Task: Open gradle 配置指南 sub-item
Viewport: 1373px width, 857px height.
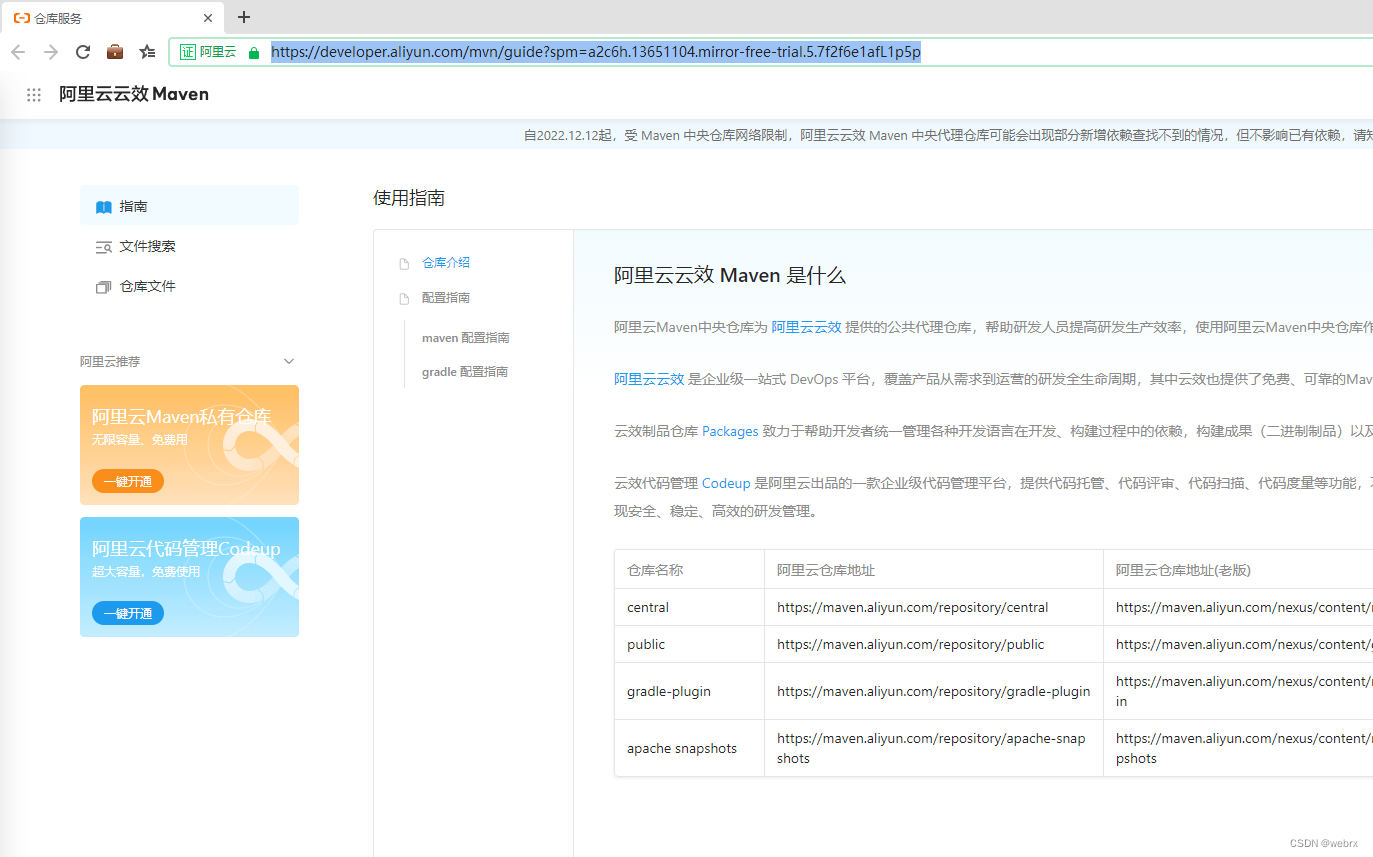Action: coord(465,372)
